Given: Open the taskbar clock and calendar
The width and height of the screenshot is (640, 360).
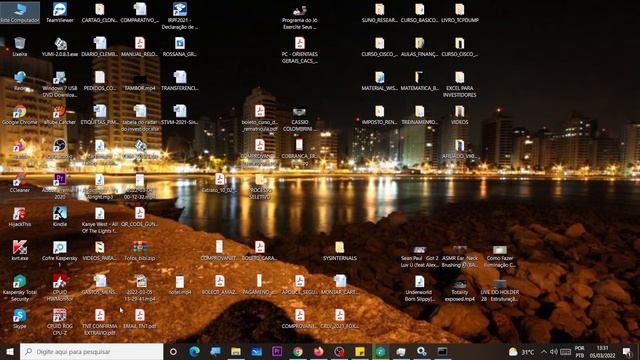Looking at the screenshot, I should (x=602, y=352).
